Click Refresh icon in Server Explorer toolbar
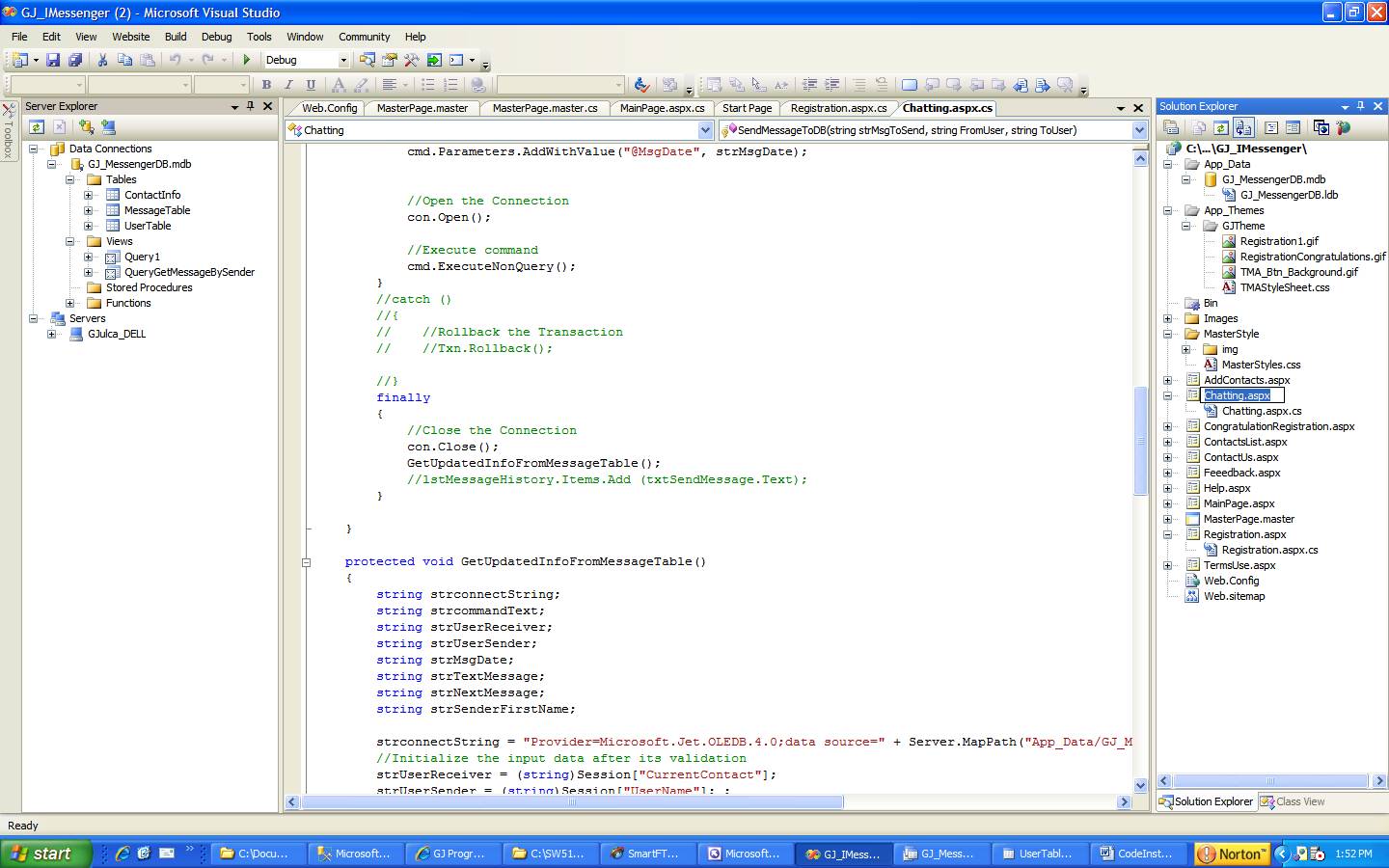The height and width of the screenshot is (868, 1389). pos(36,127)
